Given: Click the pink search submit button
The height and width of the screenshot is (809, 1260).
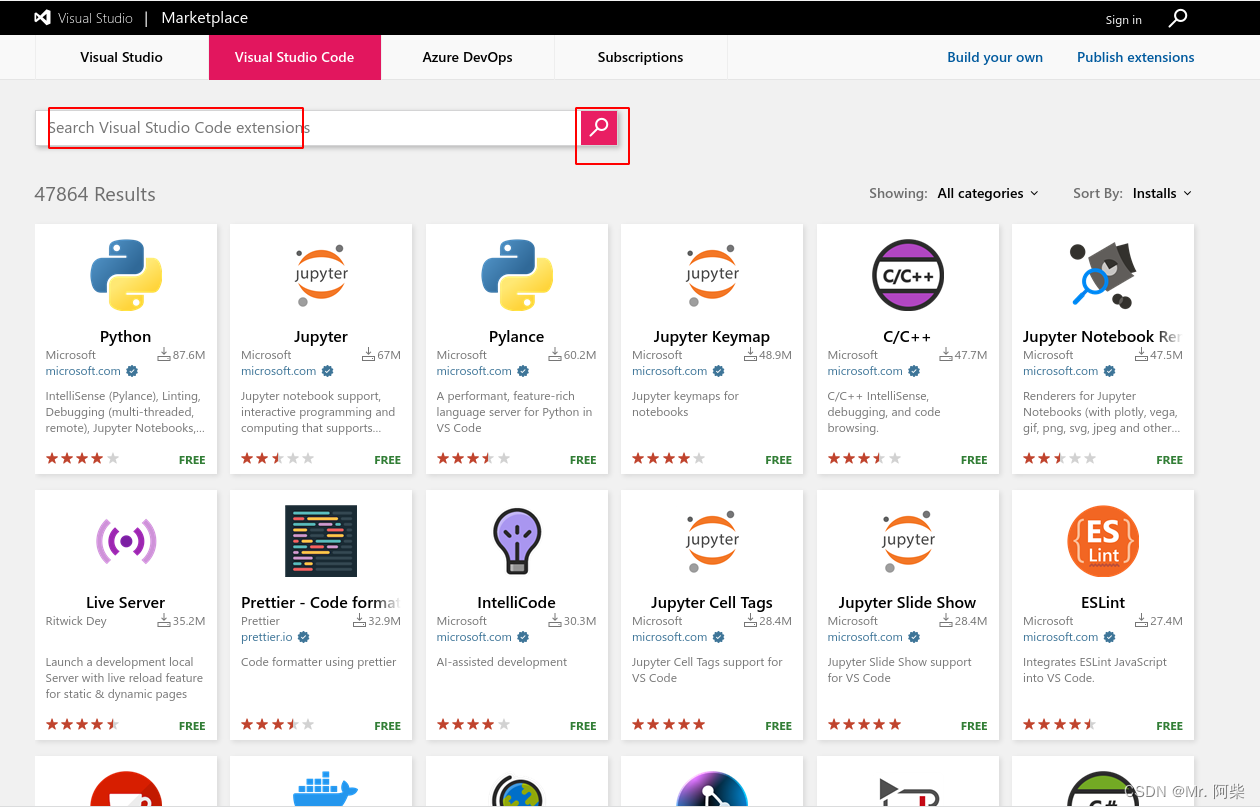Looking at the screenshot, I should 599,127.
